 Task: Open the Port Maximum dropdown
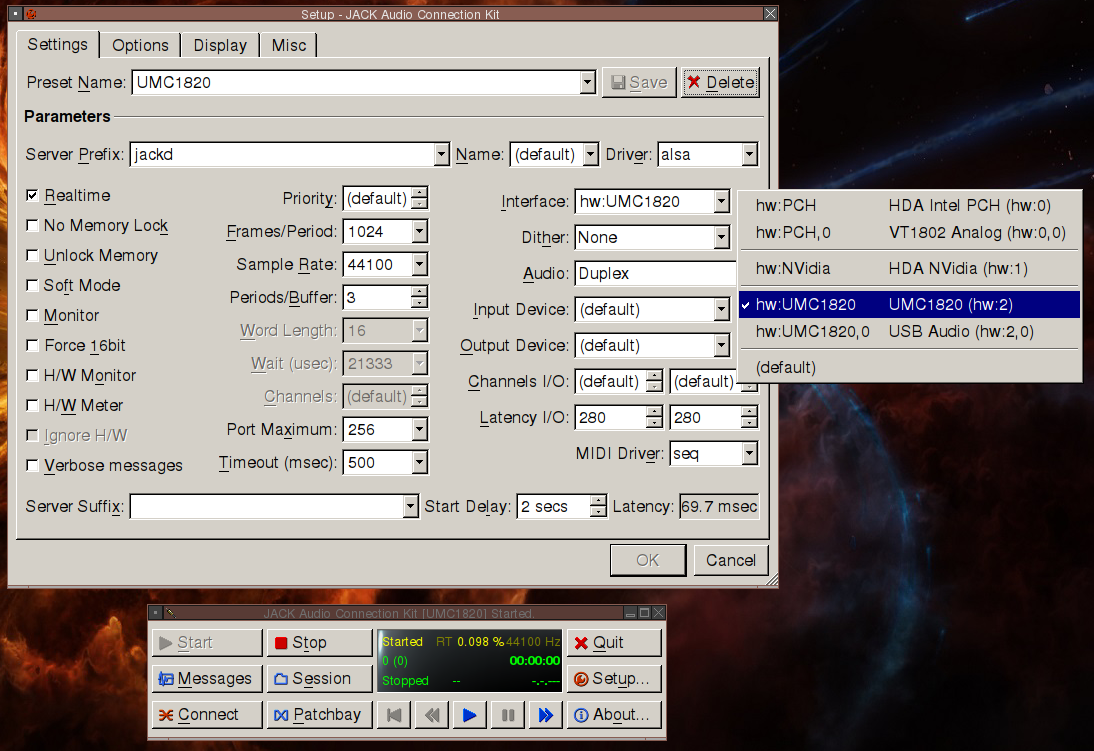tap(419, 429)
